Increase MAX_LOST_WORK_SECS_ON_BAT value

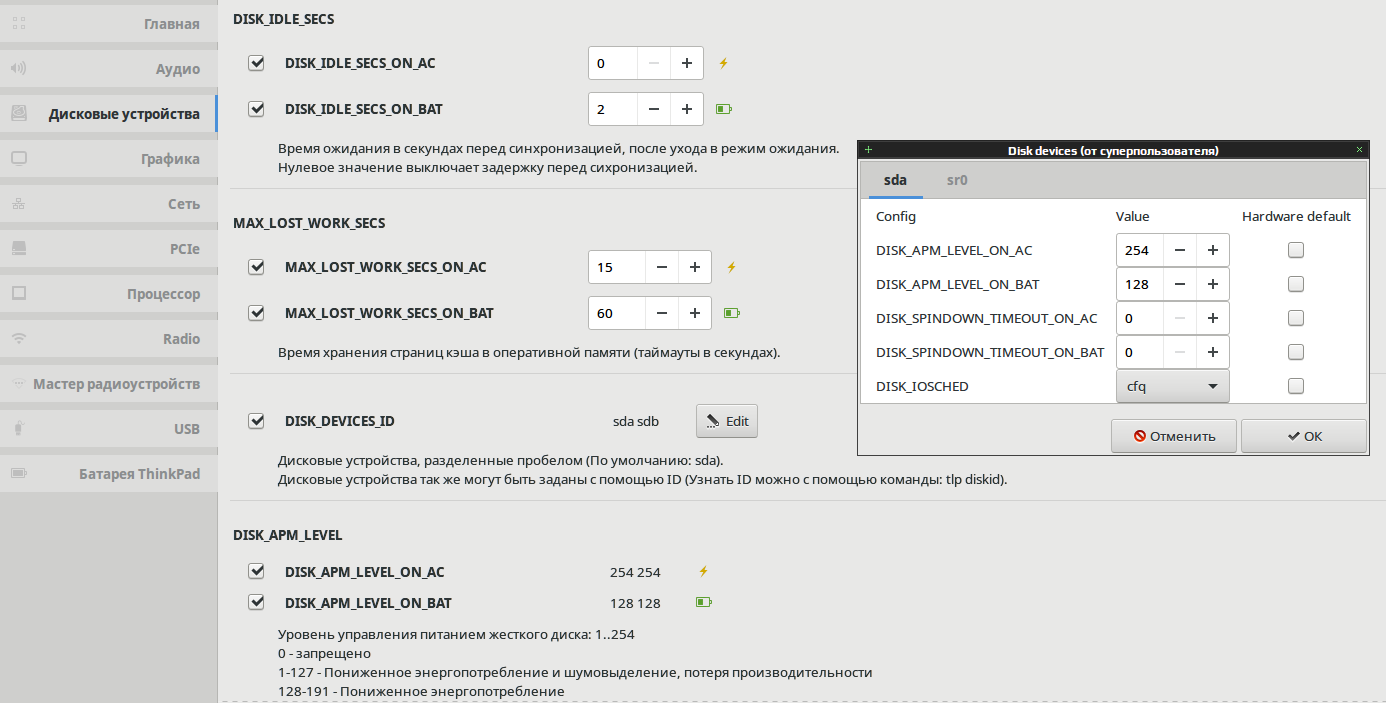pyautogui.click(x=694, y=313)
